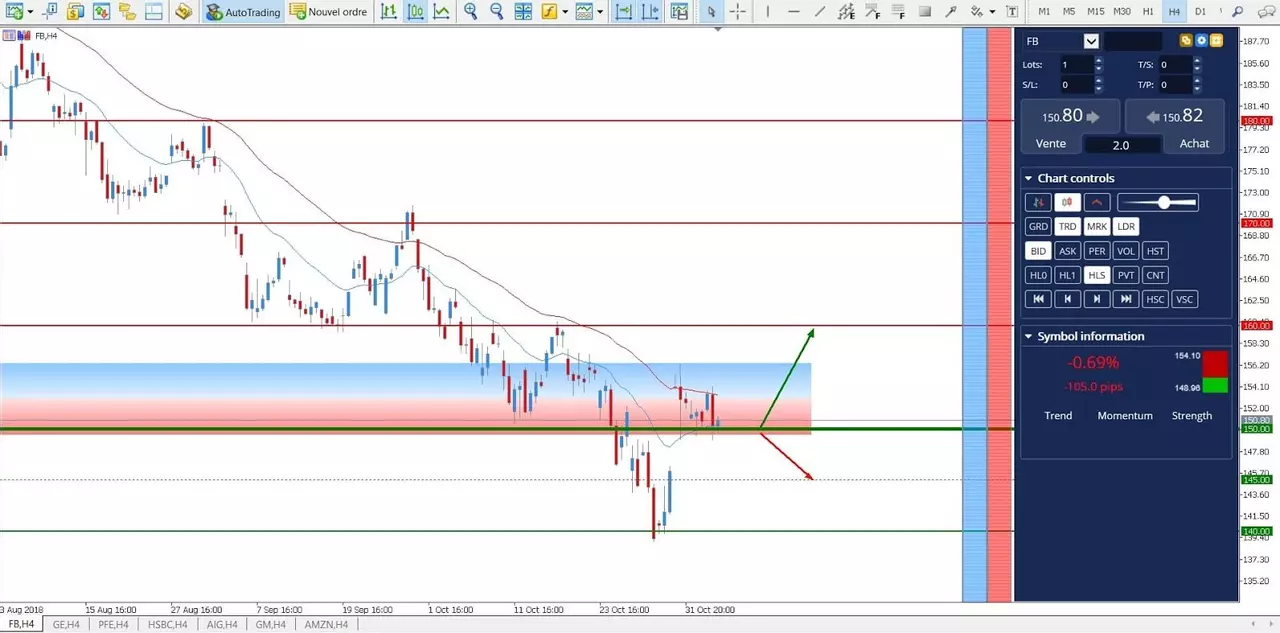
Task: Open the Strategy Tester icon
Action: point(183,12)
